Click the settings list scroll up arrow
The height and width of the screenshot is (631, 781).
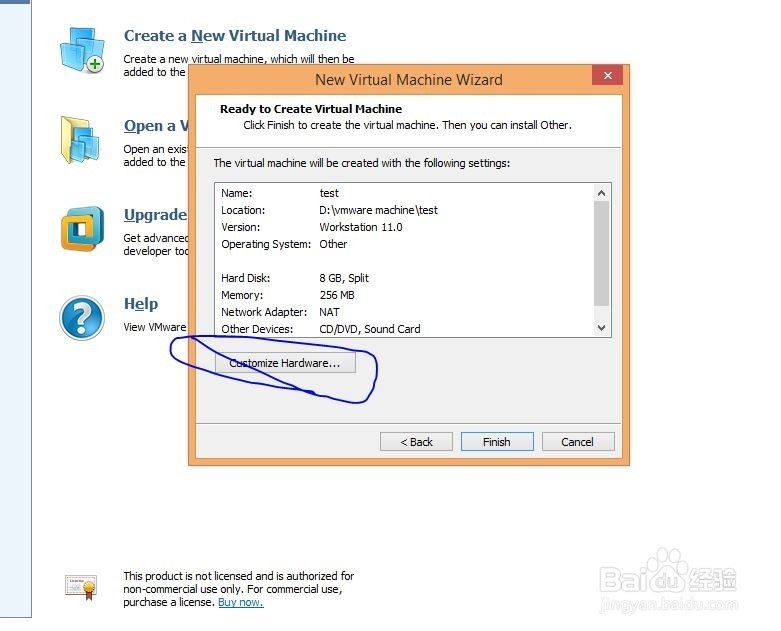(x=602, y=193)
